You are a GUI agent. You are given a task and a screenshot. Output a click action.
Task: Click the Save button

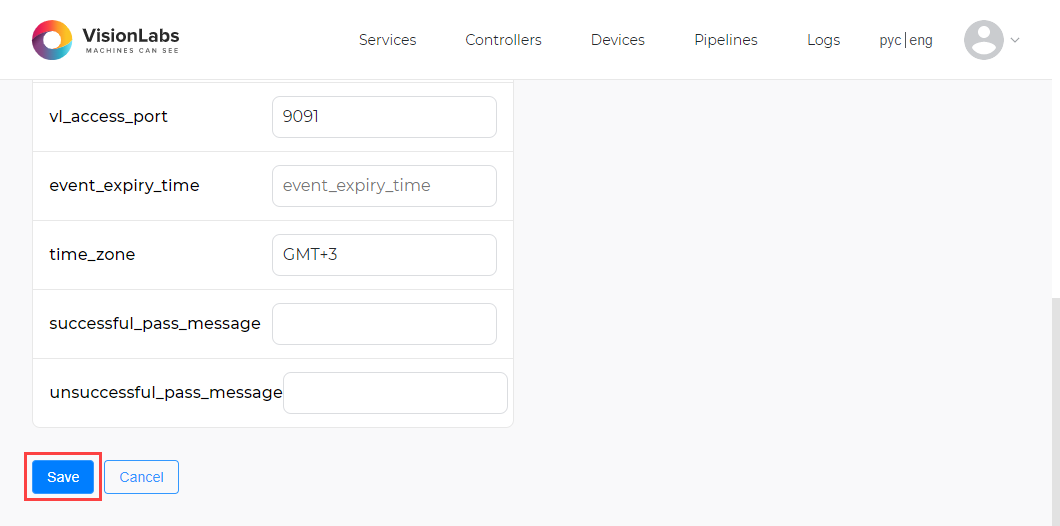tap(63, 477)
